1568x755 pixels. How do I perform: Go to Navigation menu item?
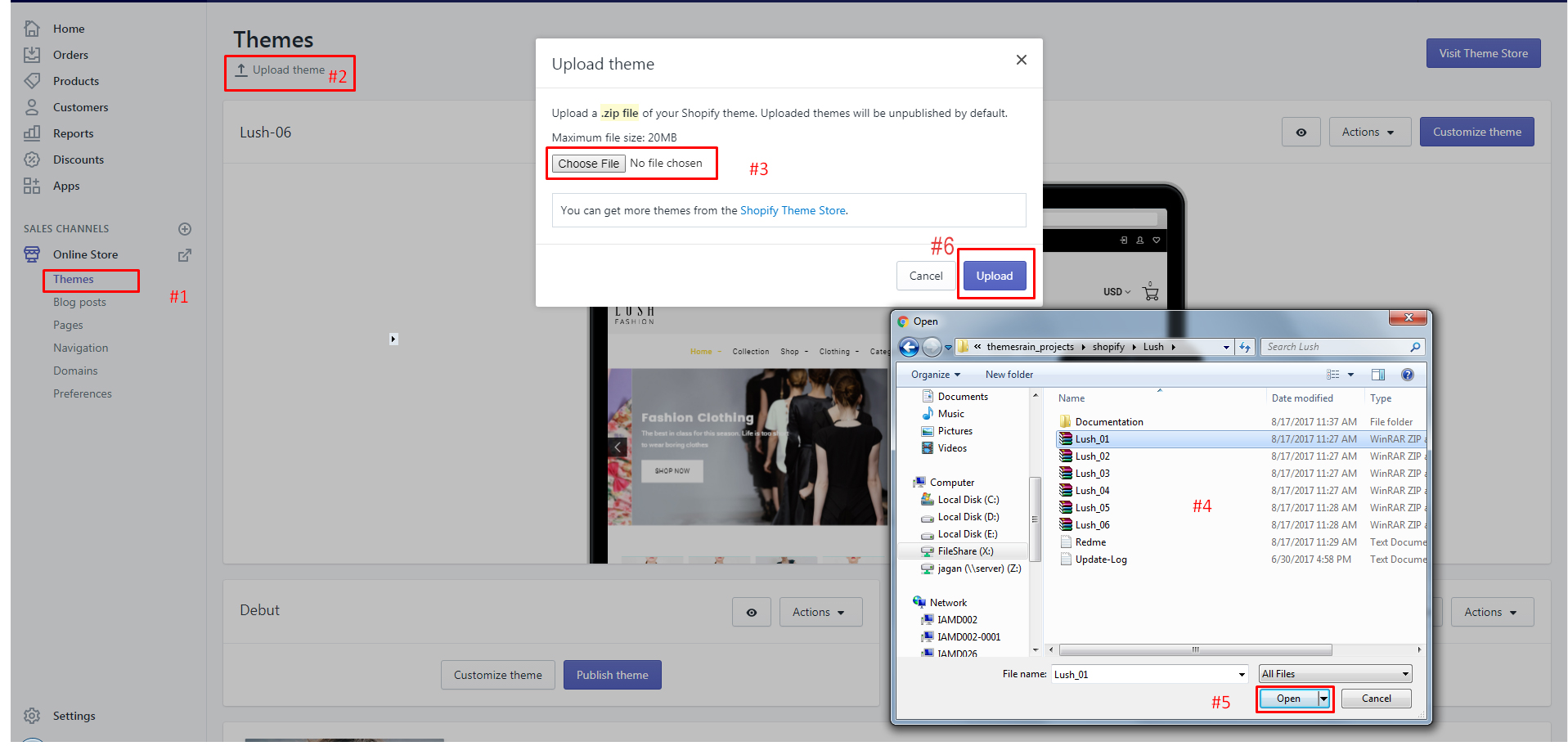pyautogui.click(x=80, y=348)
